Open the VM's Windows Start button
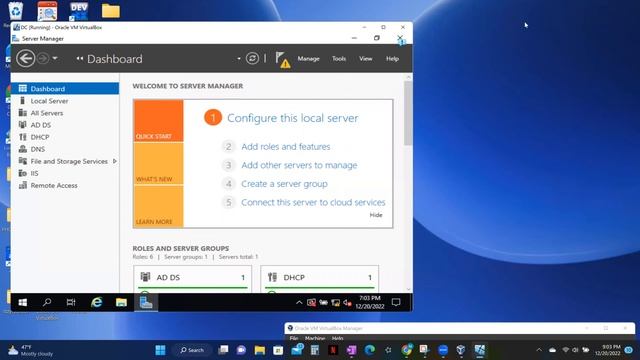This screenshot has height=360, width=640. click(x=22, y=302)
